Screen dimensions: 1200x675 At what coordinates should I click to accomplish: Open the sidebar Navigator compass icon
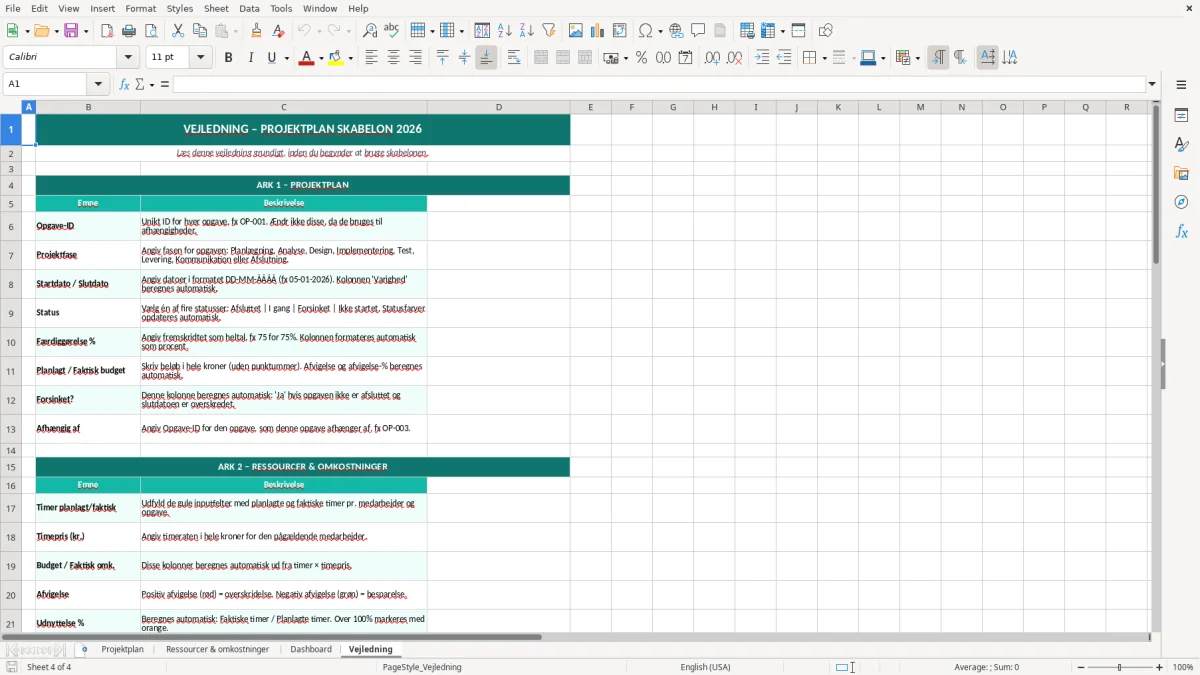[x=1181, y=202]
